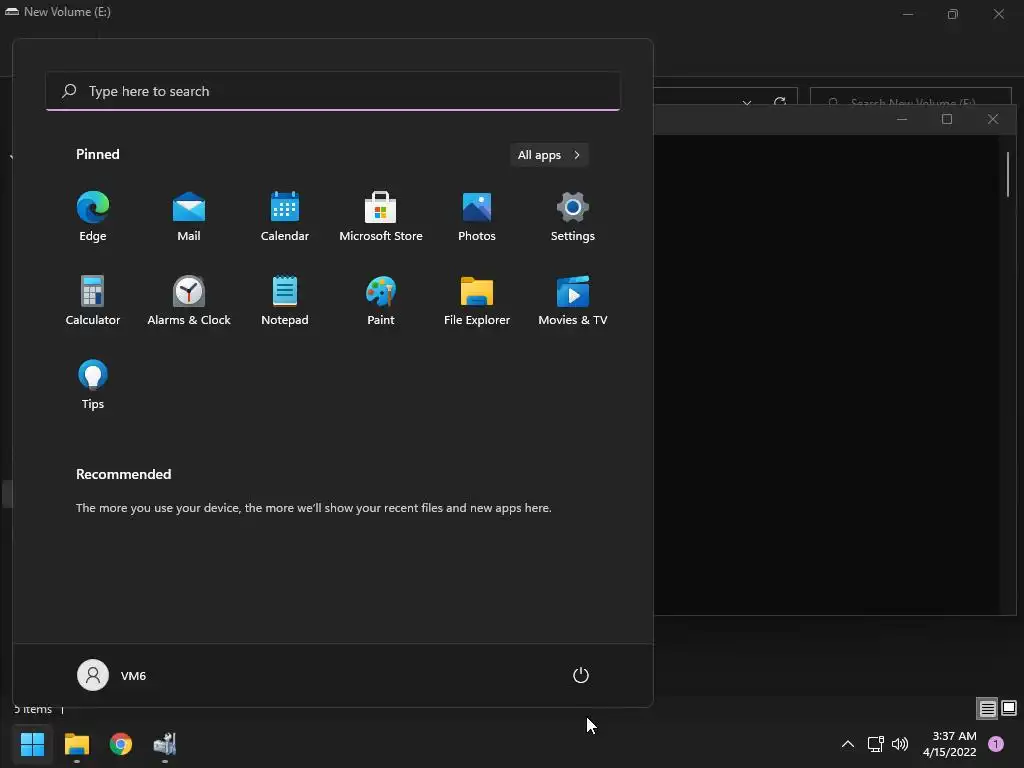1024x768 pixels.
Task: Show hidden system tray icons
Action: [x=848, y=744]
